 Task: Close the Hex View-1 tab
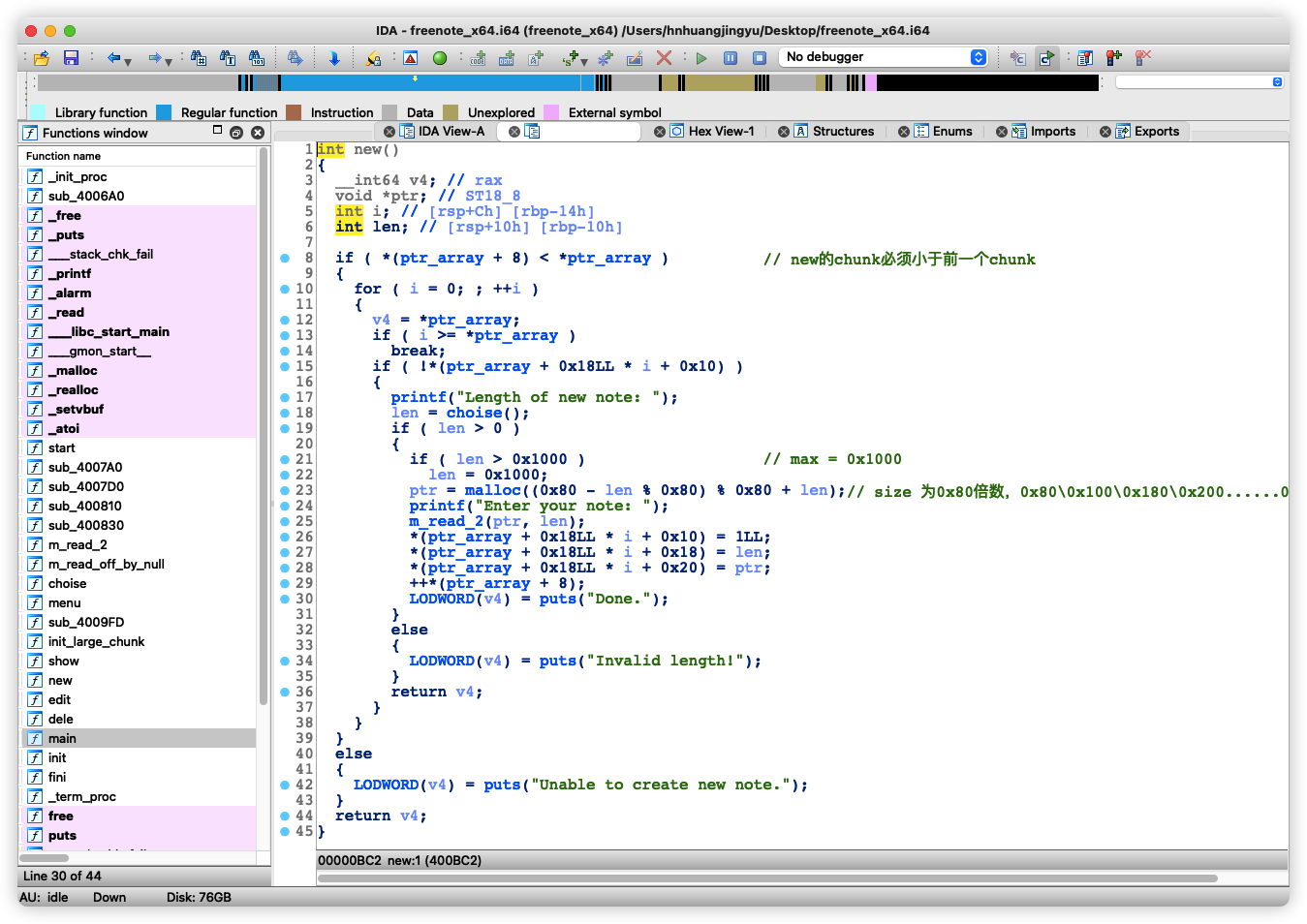click(x=660, y=132)
